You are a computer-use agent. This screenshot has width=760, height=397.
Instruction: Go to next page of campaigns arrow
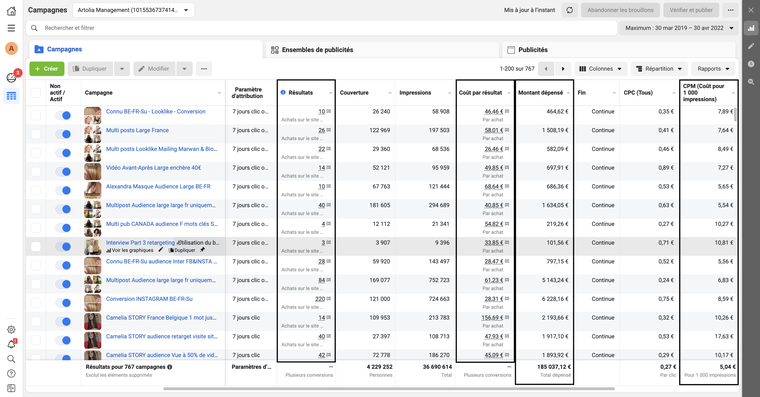(x=563, y=69)
